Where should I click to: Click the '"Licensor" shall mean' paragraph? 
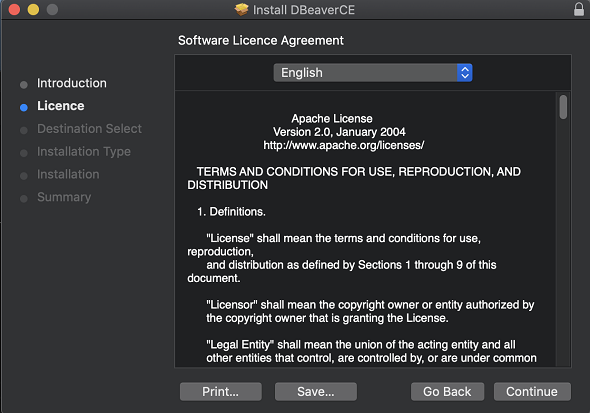tap(370, 311)
